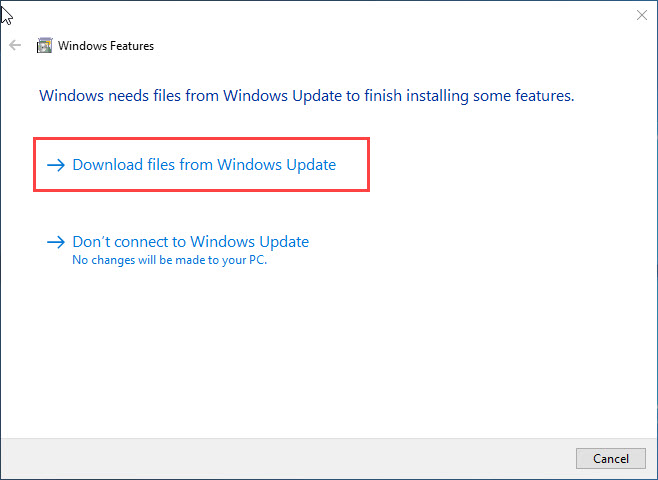
Task: Click the Windows Features title icon
Action: click(x=44, y=45)
